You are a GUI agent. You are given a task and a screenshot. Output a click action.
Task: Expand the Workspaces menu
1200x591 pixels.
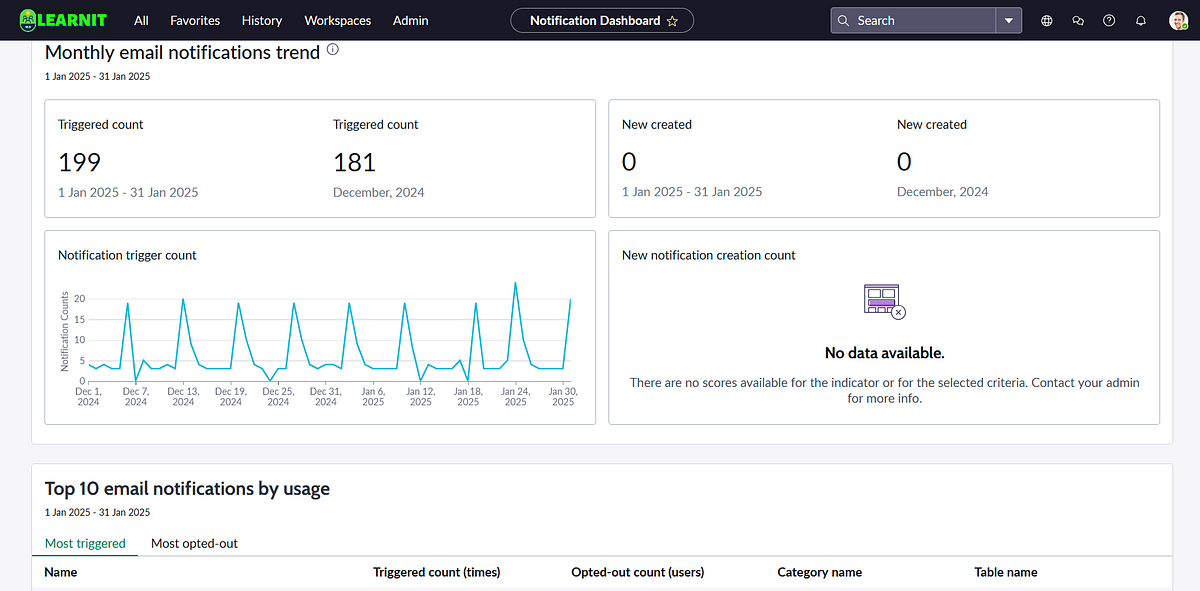pos(337,20)
